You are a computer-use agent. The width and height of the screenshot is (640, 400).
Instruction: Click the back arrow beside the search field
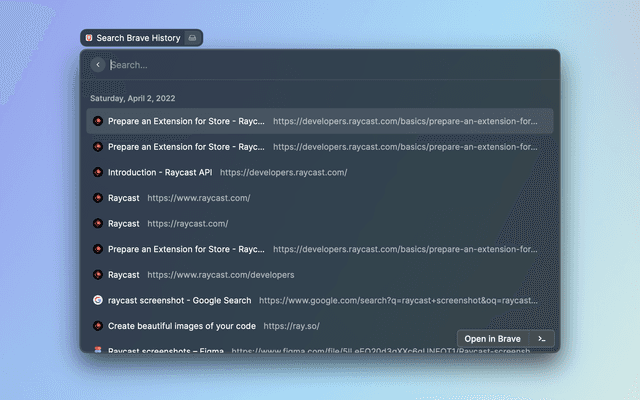98,65
